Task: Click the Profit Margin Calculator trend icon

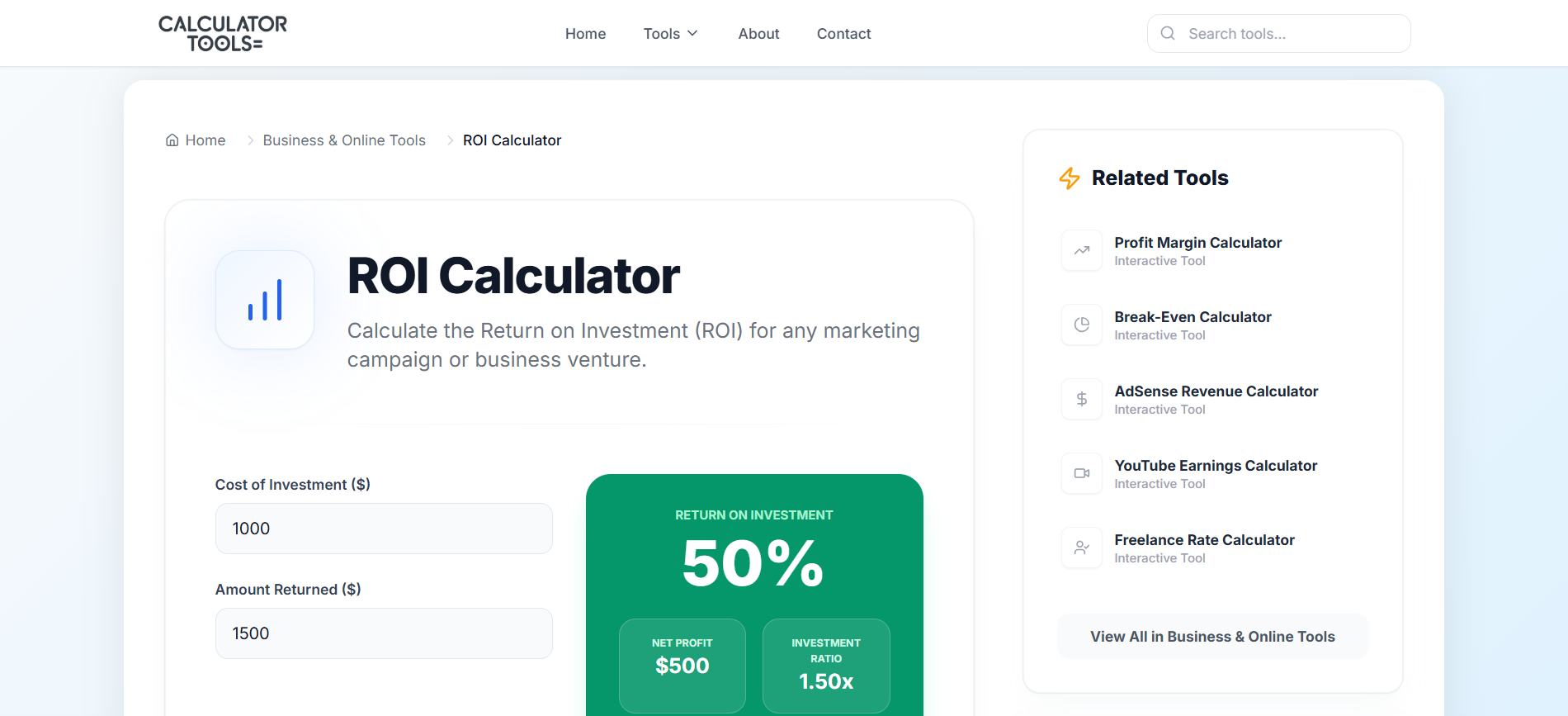Action: (x=1081, y=249)
